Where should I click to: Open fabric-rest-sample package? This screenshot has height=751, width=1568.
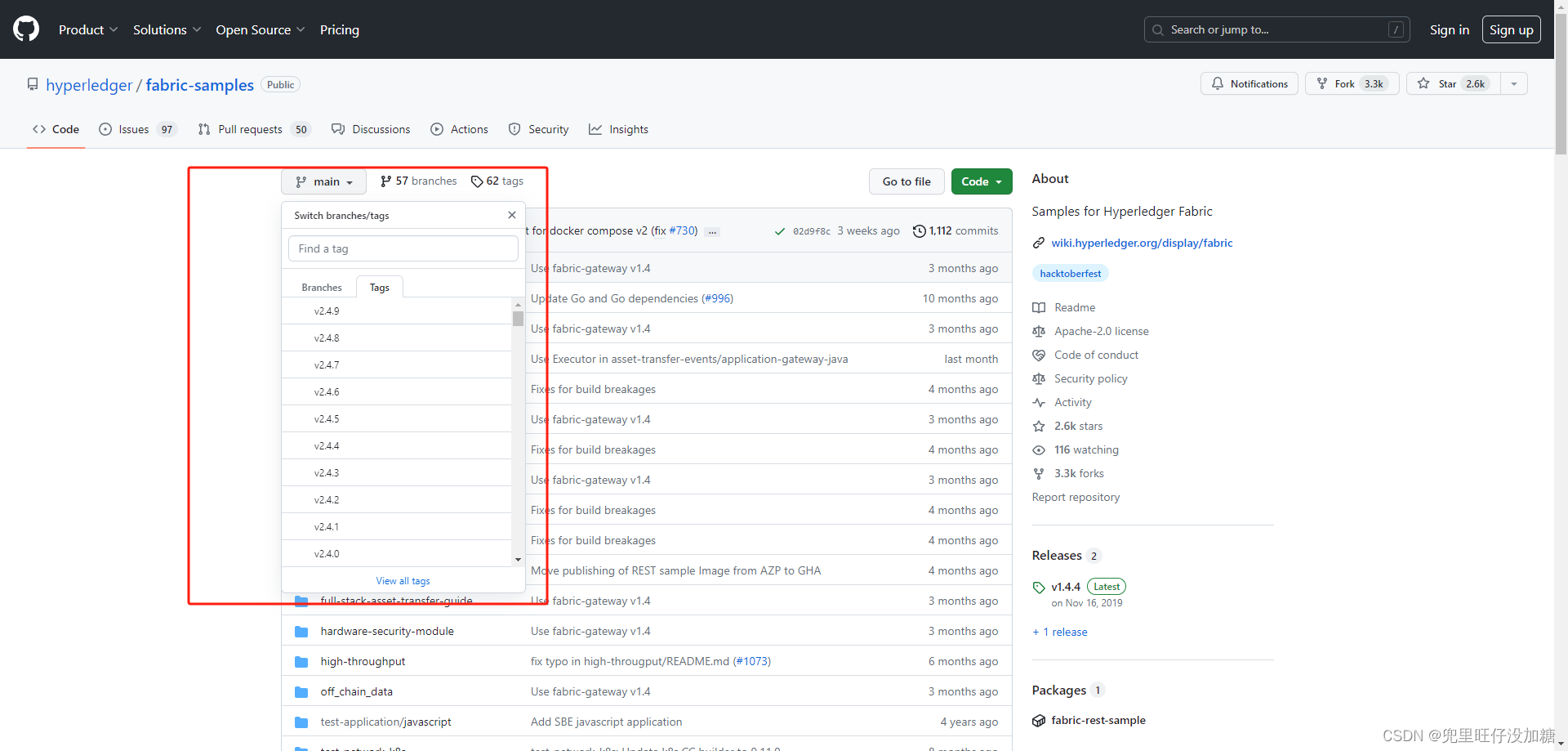click(1098, 720)
